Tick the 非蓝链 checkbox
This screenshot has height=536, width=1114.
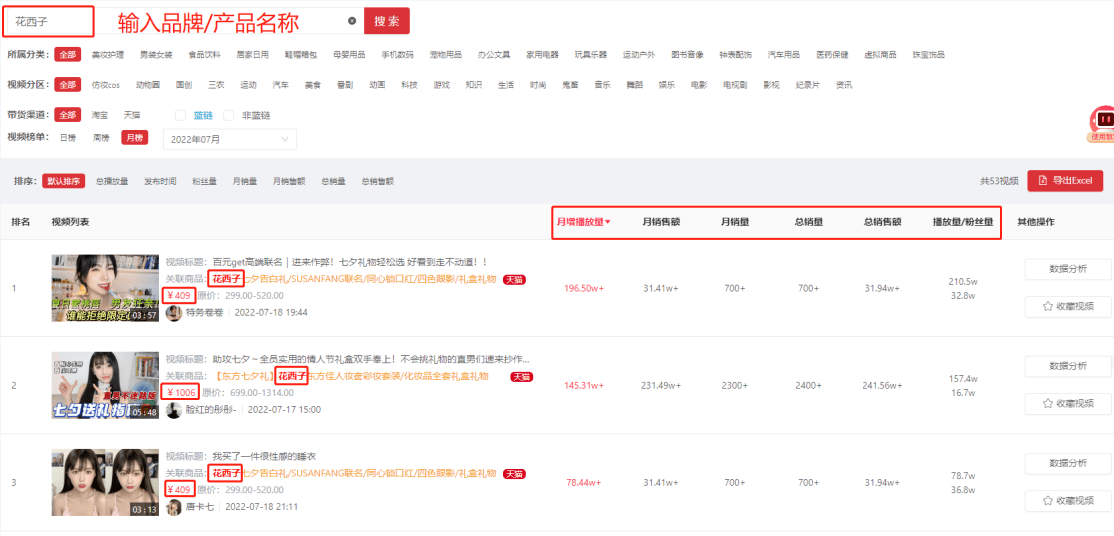pyautogui.click(x=229, y=115)
